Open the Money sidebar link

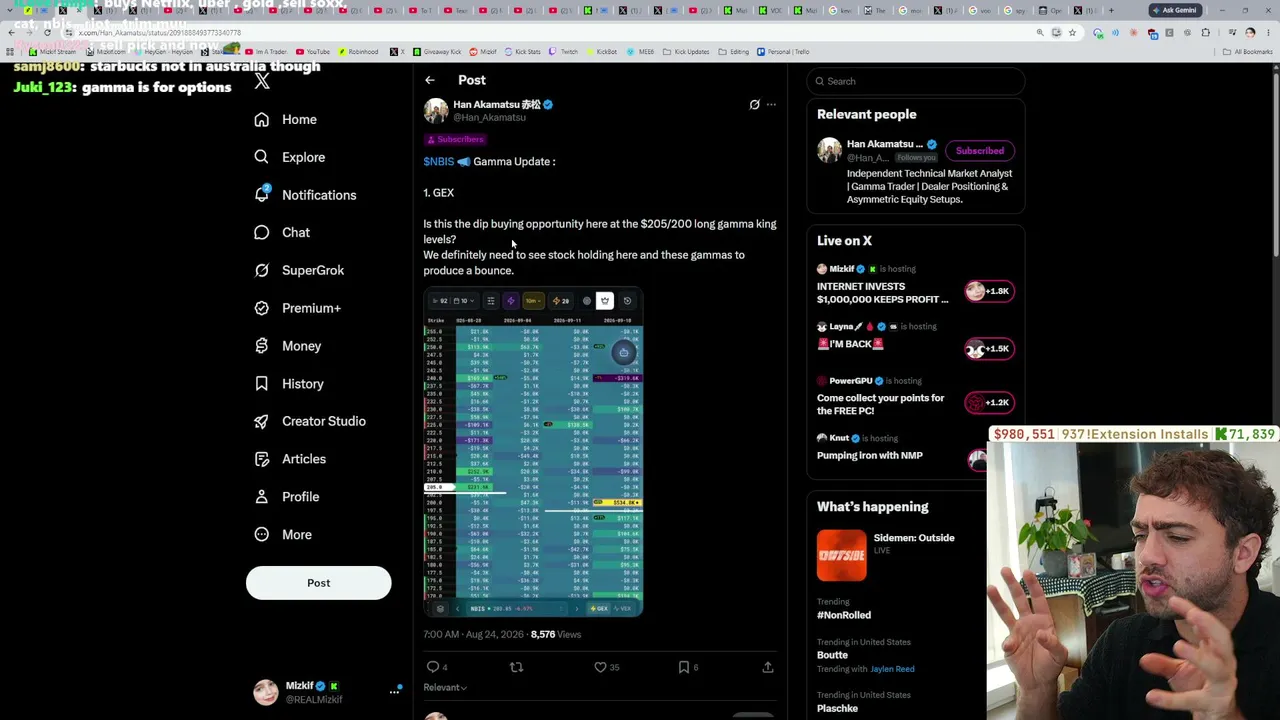301,346
